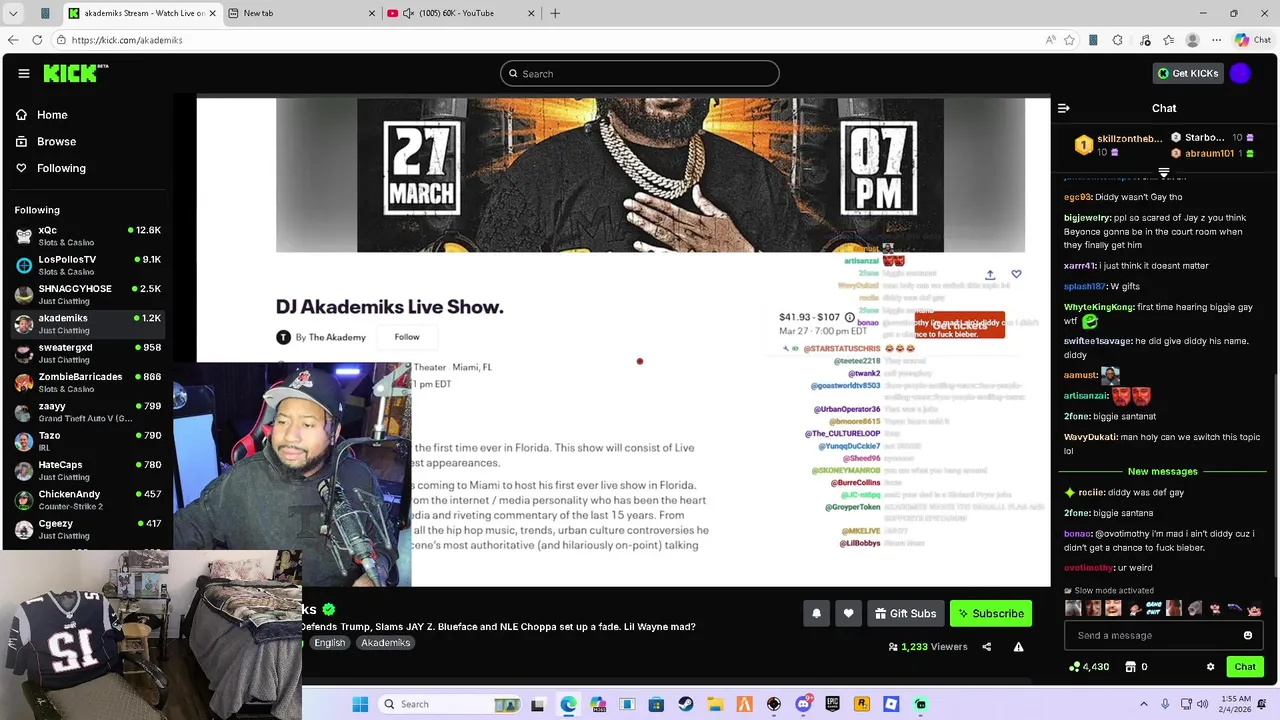Click the KICK logo
1280x720 pixels.
pyautogui.click(x=75, y=73)
